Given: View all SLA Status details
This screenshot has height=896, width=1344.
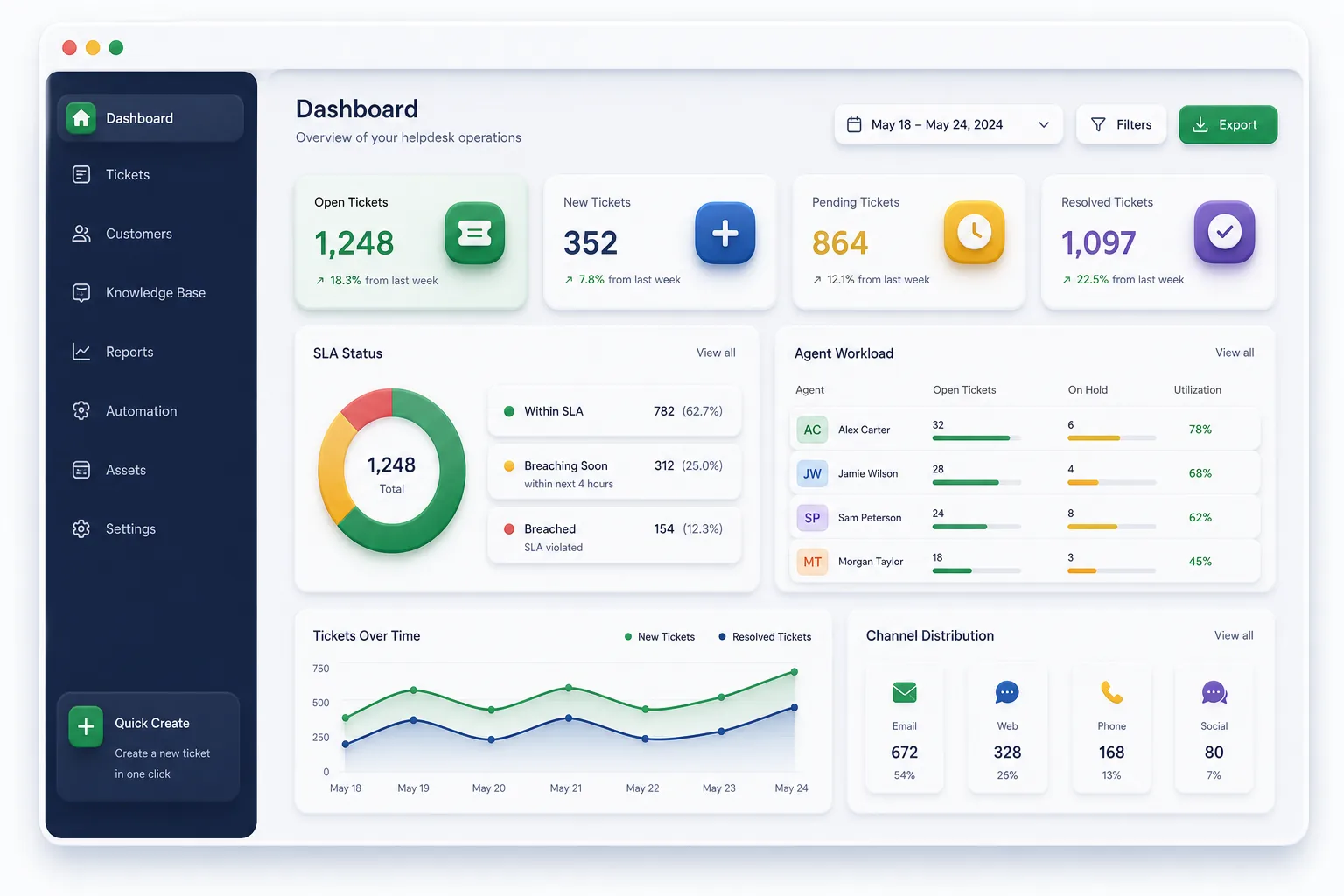Looking at the screenshot, I should (x=716, y=353).
